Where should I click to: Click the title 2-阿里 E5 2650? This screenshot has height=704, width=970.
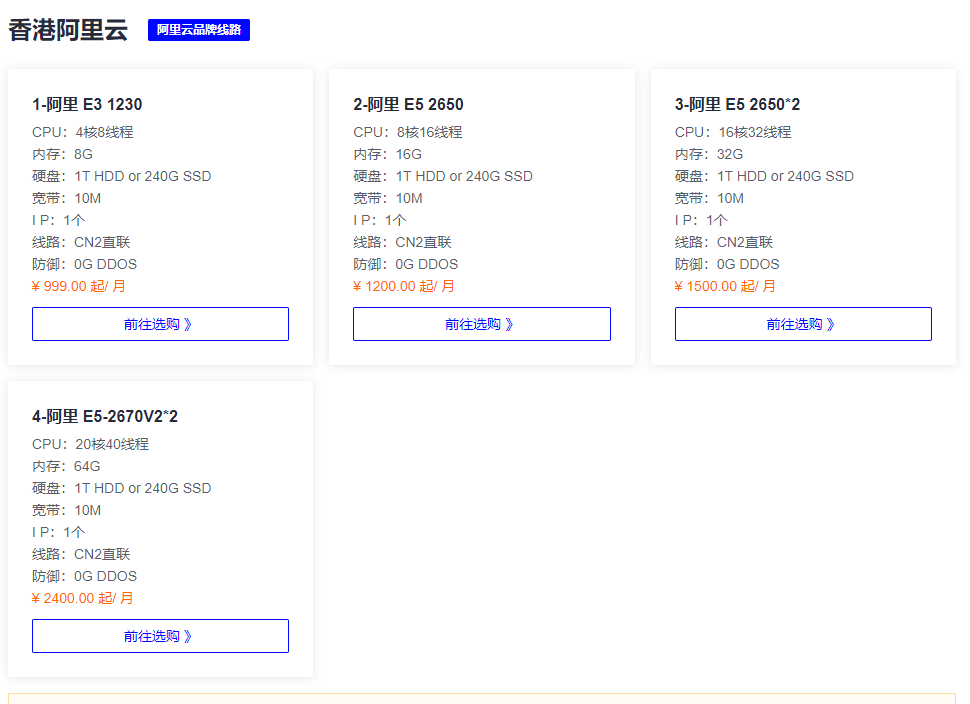pos(408,104)
